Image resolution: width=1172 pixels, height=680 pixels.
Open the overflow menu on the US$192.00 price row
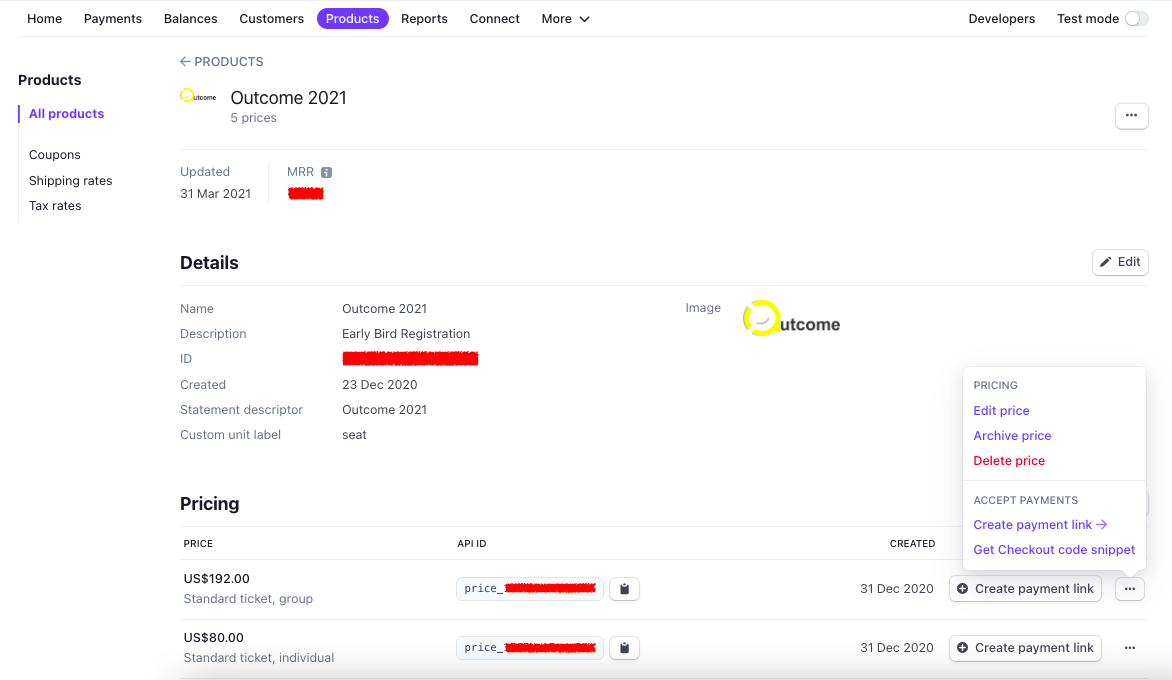coord(1129,589)
